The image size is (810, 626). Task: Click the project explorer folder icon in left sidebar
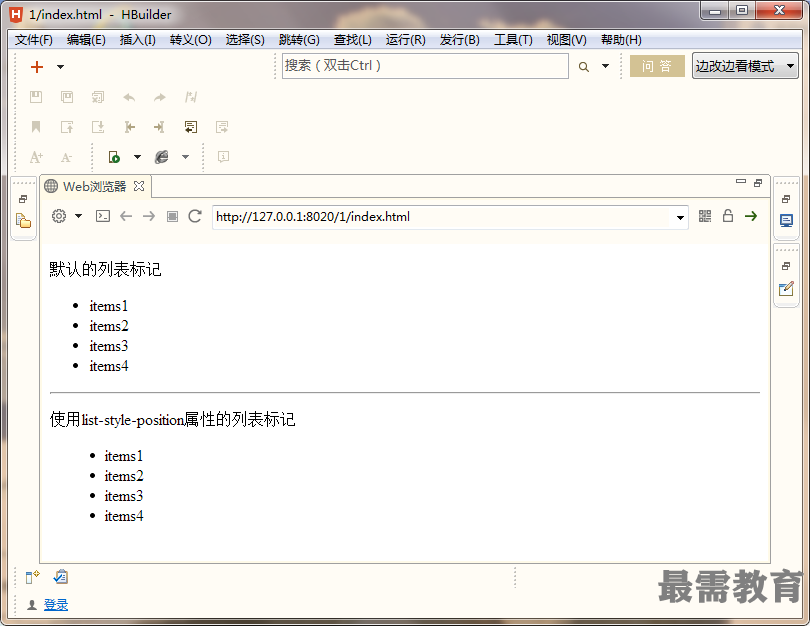point(23,221)
